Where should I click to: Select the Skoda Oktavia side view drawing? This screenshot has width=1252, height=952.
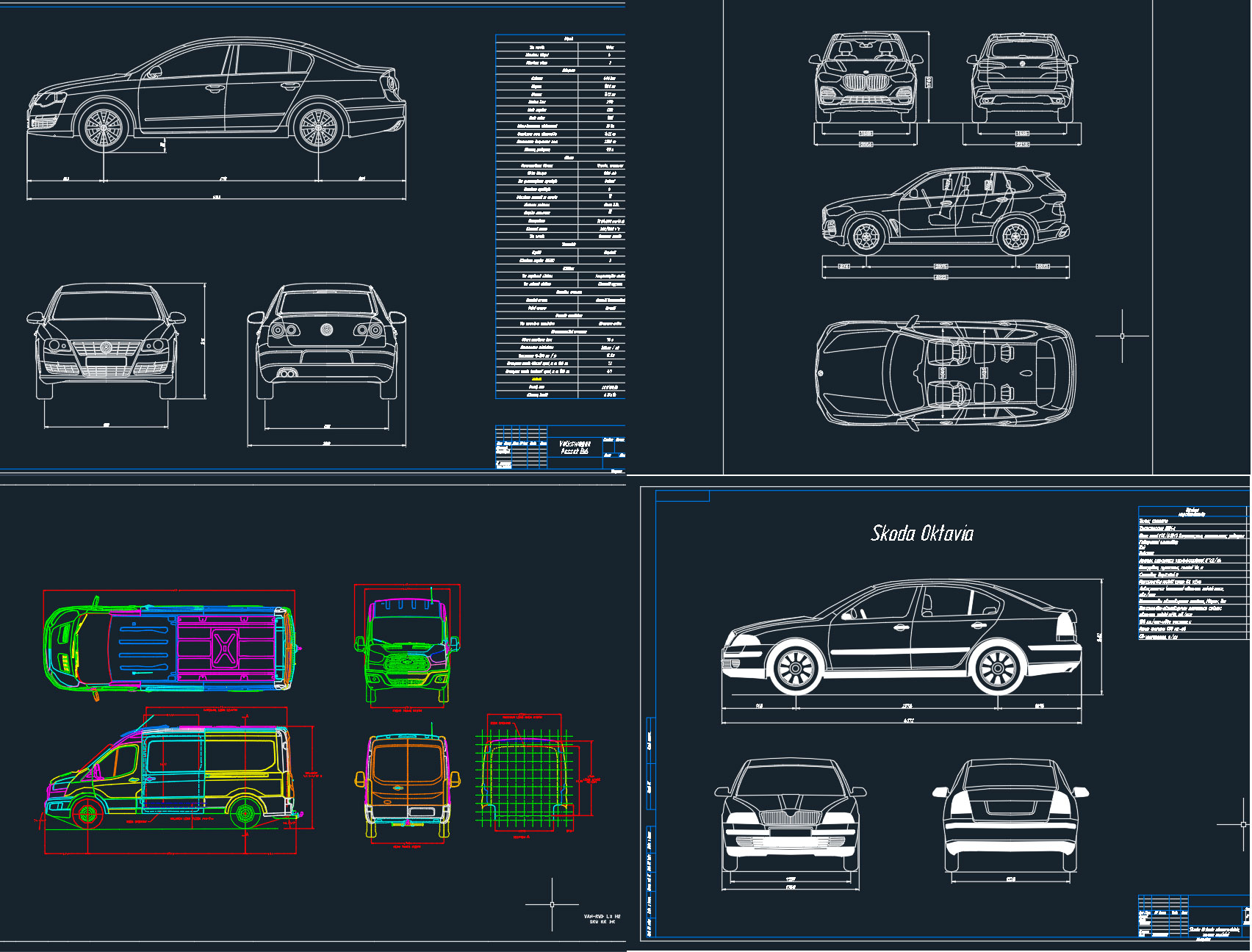click(x=902, y=637)
